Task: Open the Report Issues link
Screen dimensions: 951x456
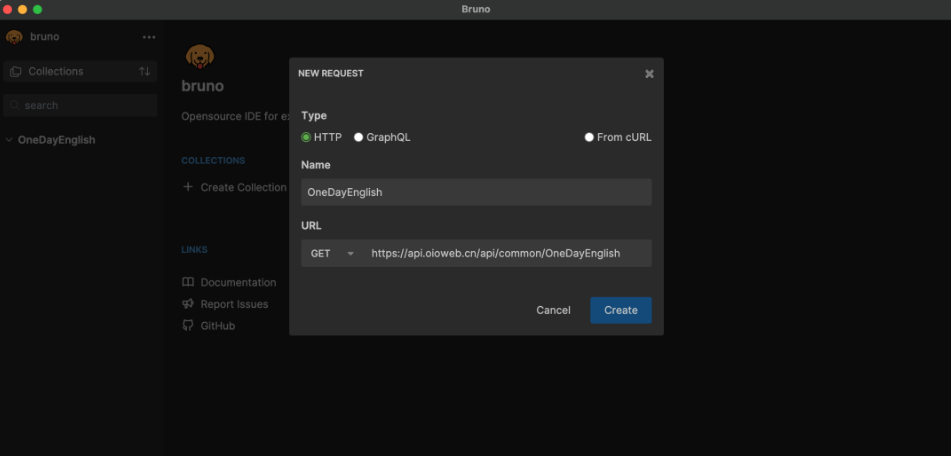Action: coord(234,304)
